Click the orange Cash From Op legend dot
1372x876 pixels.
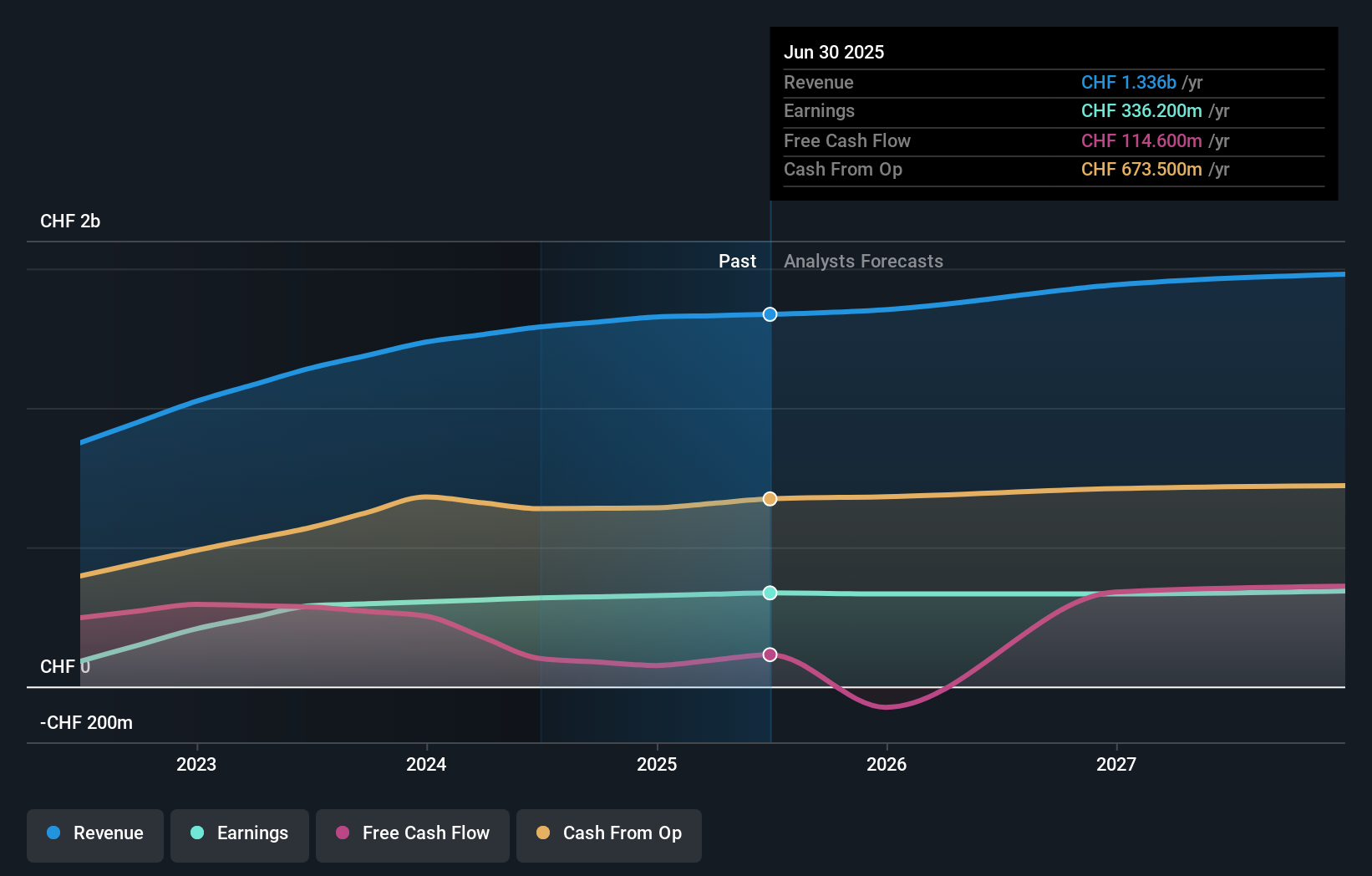click(544, 833)
